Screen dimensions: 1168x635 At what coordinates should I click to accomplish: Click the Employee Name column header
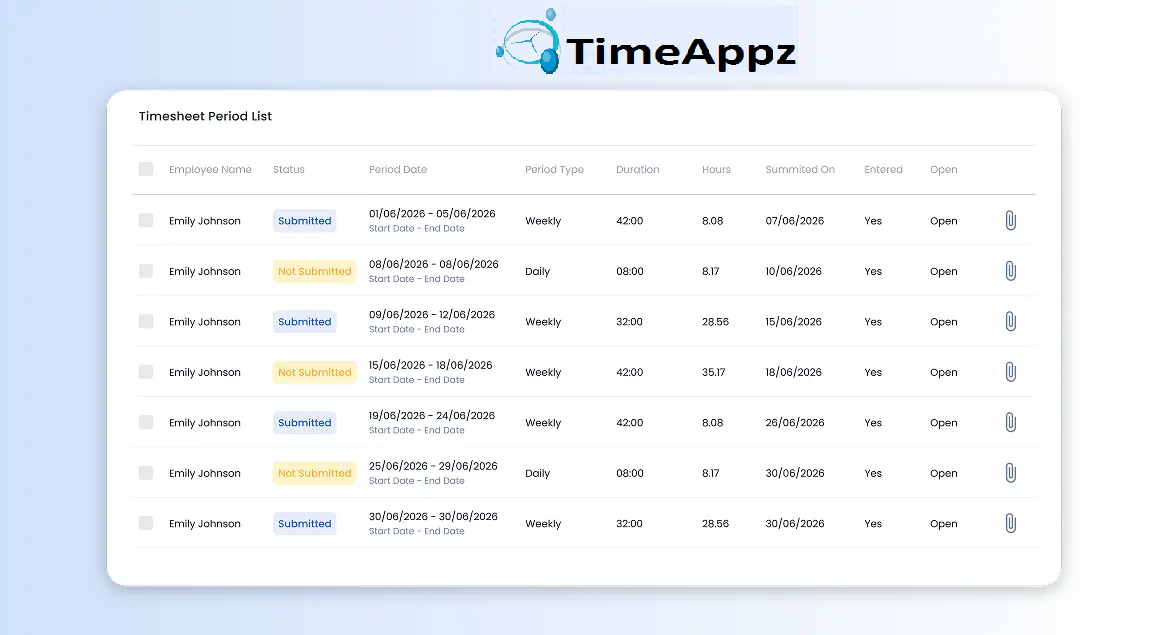point(210,169)
